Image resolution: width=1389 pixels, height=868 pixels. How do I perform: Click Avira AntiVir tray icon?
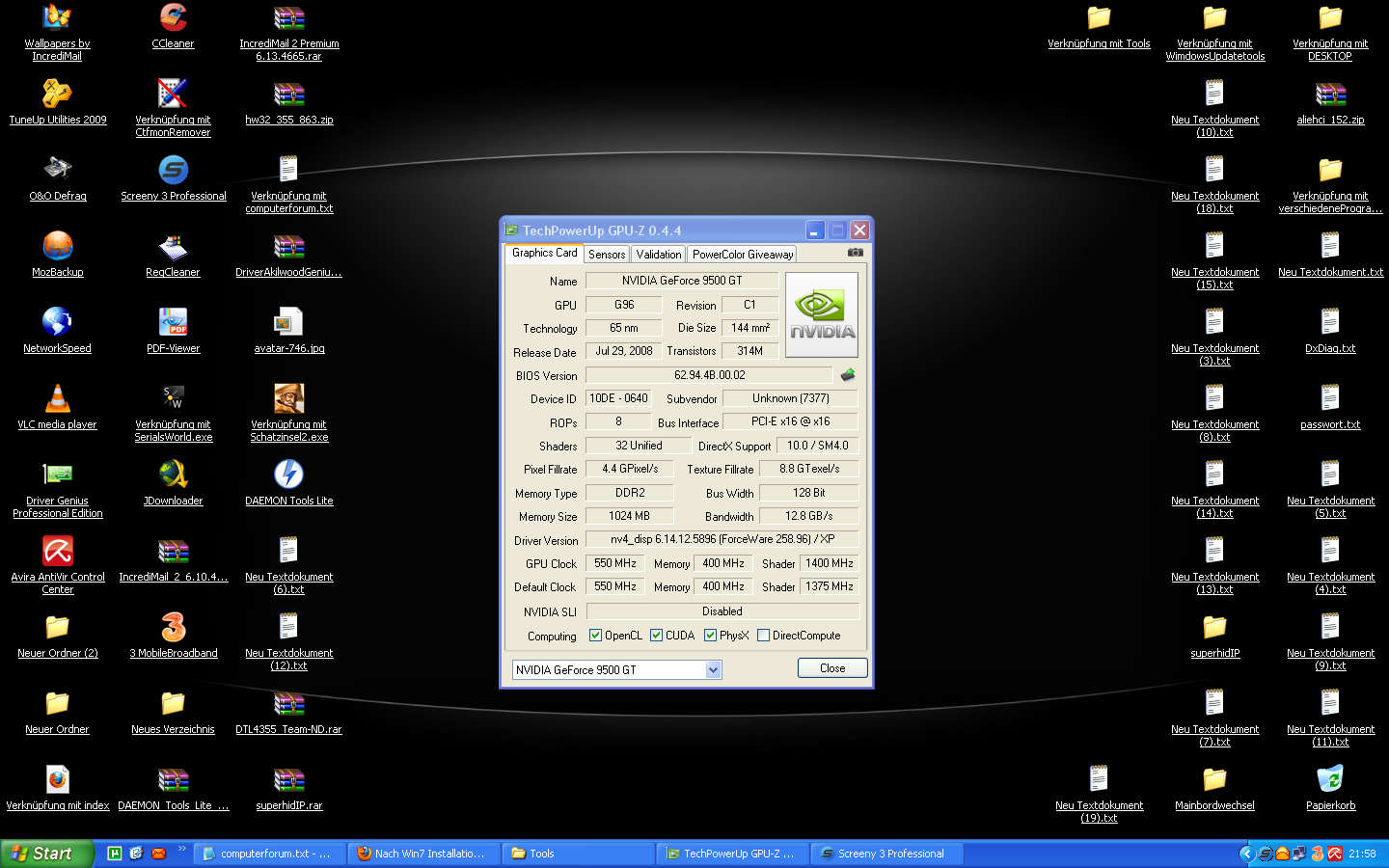(x=1335, y=854)
